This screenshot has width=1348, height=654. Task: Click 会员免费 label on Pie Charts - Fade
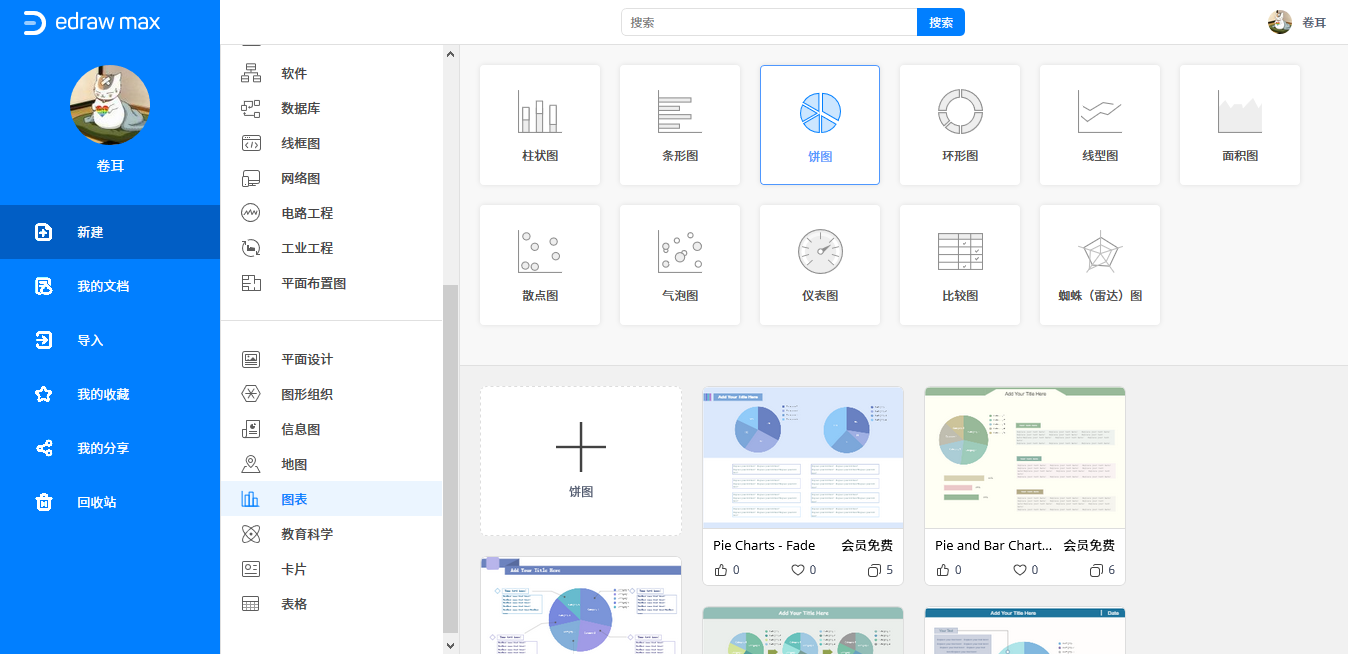point(867,545)
